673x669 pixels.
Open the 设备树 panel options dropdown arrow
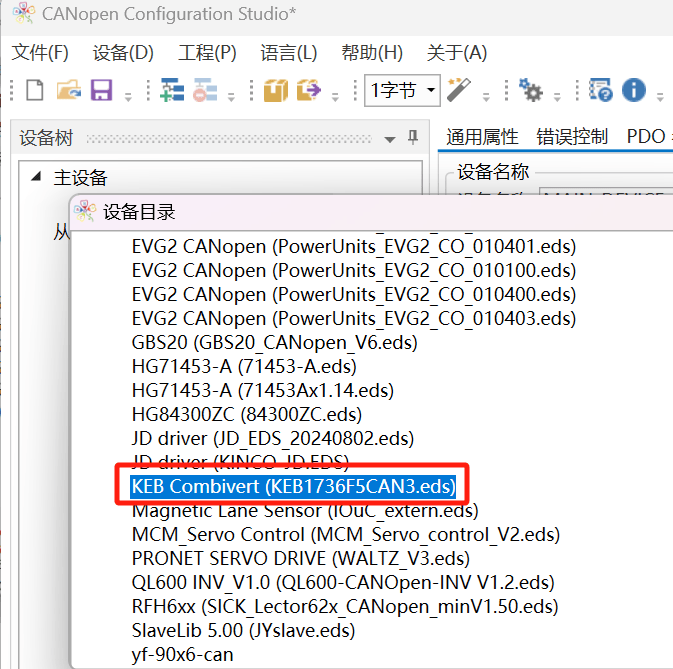[390, 139]
